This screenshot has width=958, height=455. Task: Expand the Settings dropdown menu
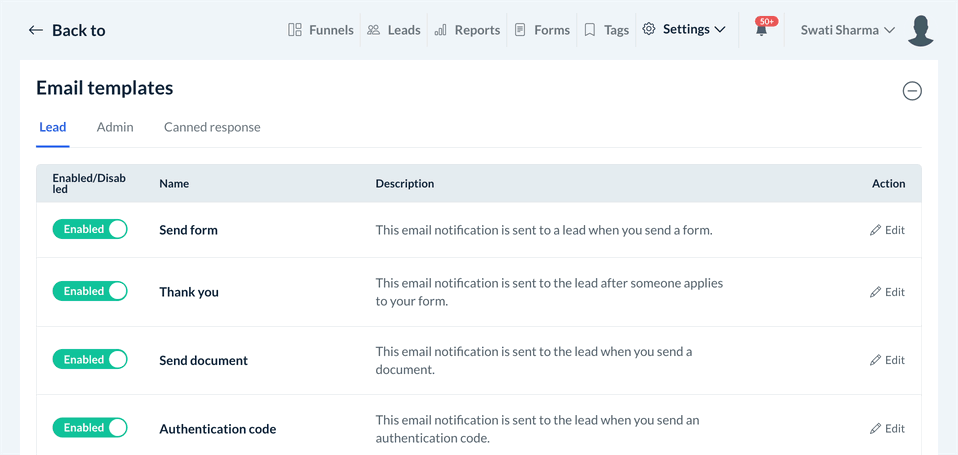pyautogui.click(x=685, y=30)
